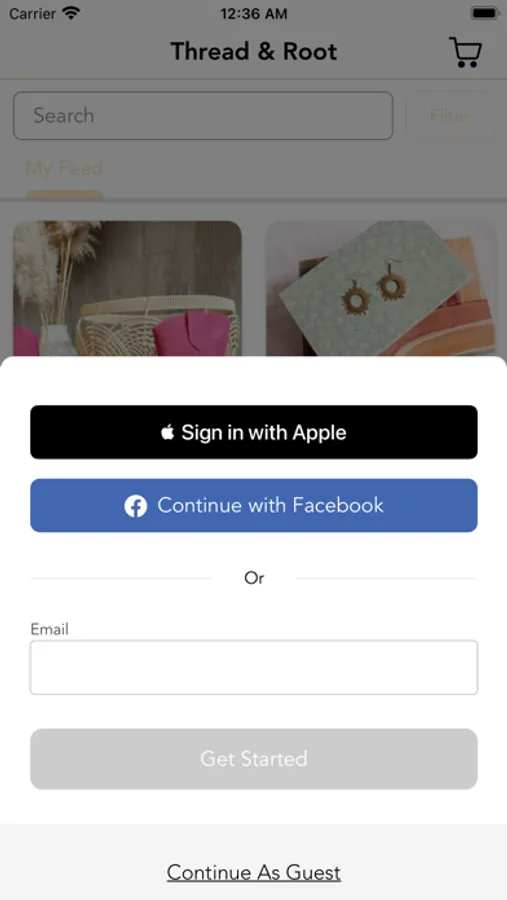Continue with Facebook

click(x=254, y=506)
